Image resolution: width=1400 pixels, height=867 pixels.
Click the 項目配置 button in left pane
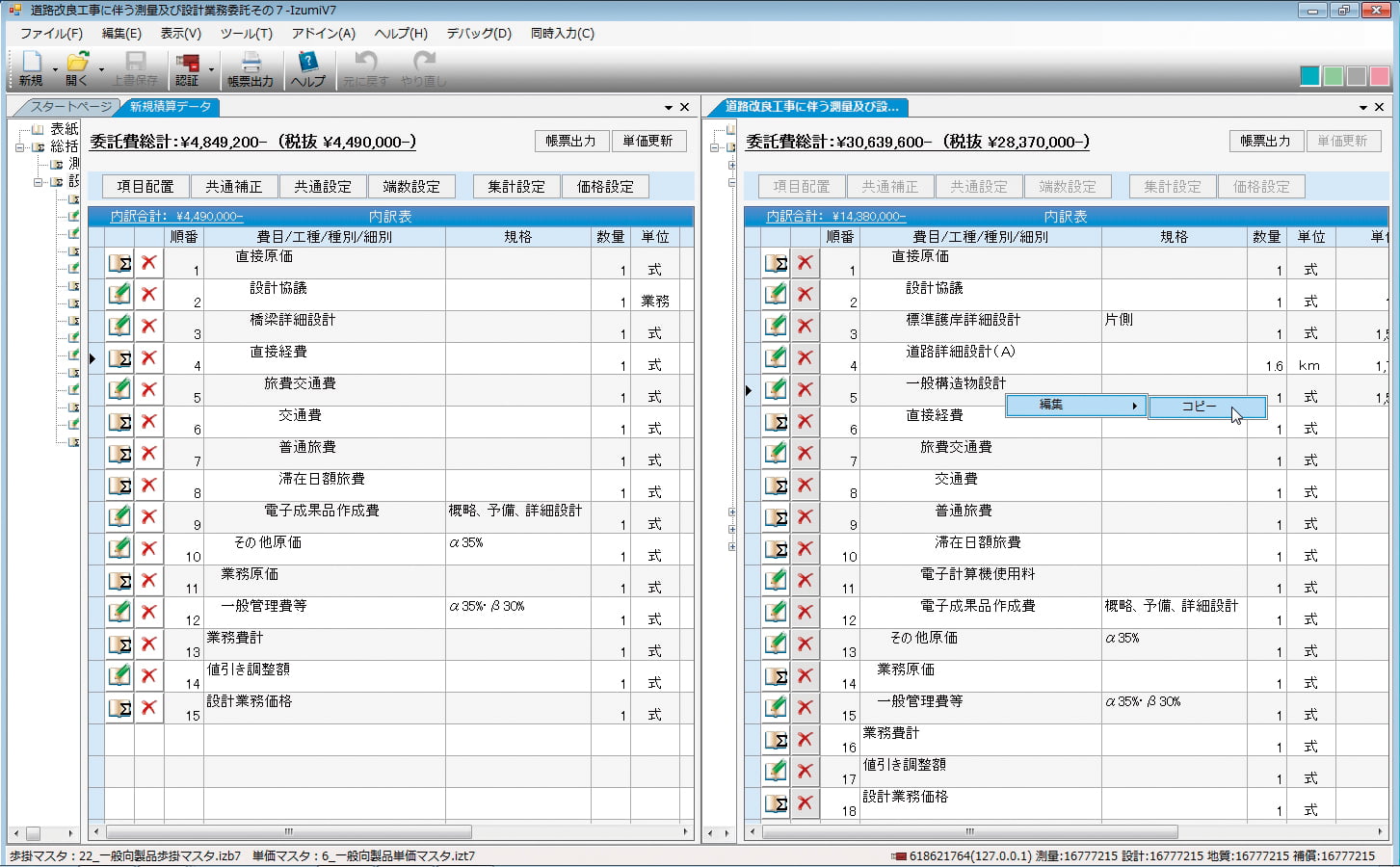(145, 187)
